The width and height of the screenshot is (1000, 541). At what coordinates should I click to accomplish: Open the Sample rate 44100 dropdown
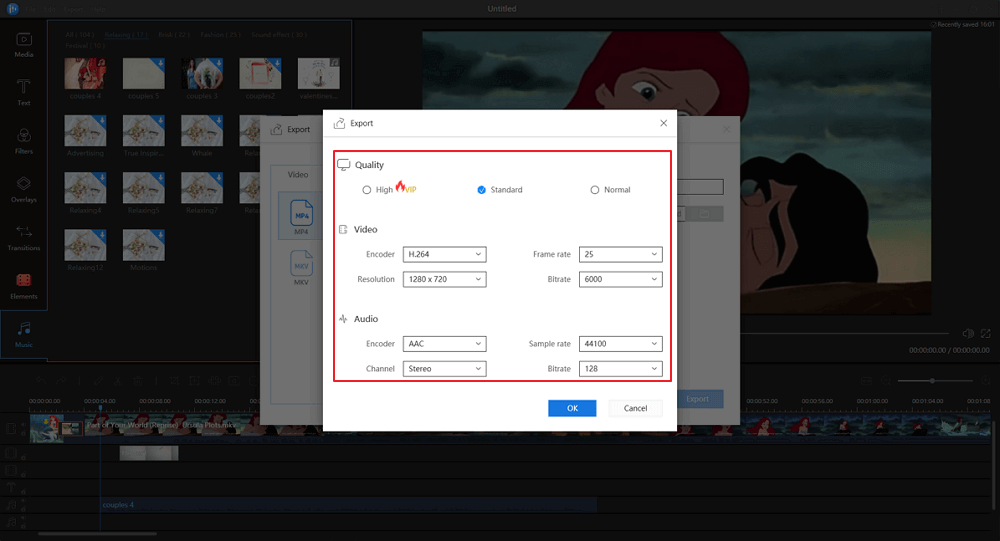point(621,344)
